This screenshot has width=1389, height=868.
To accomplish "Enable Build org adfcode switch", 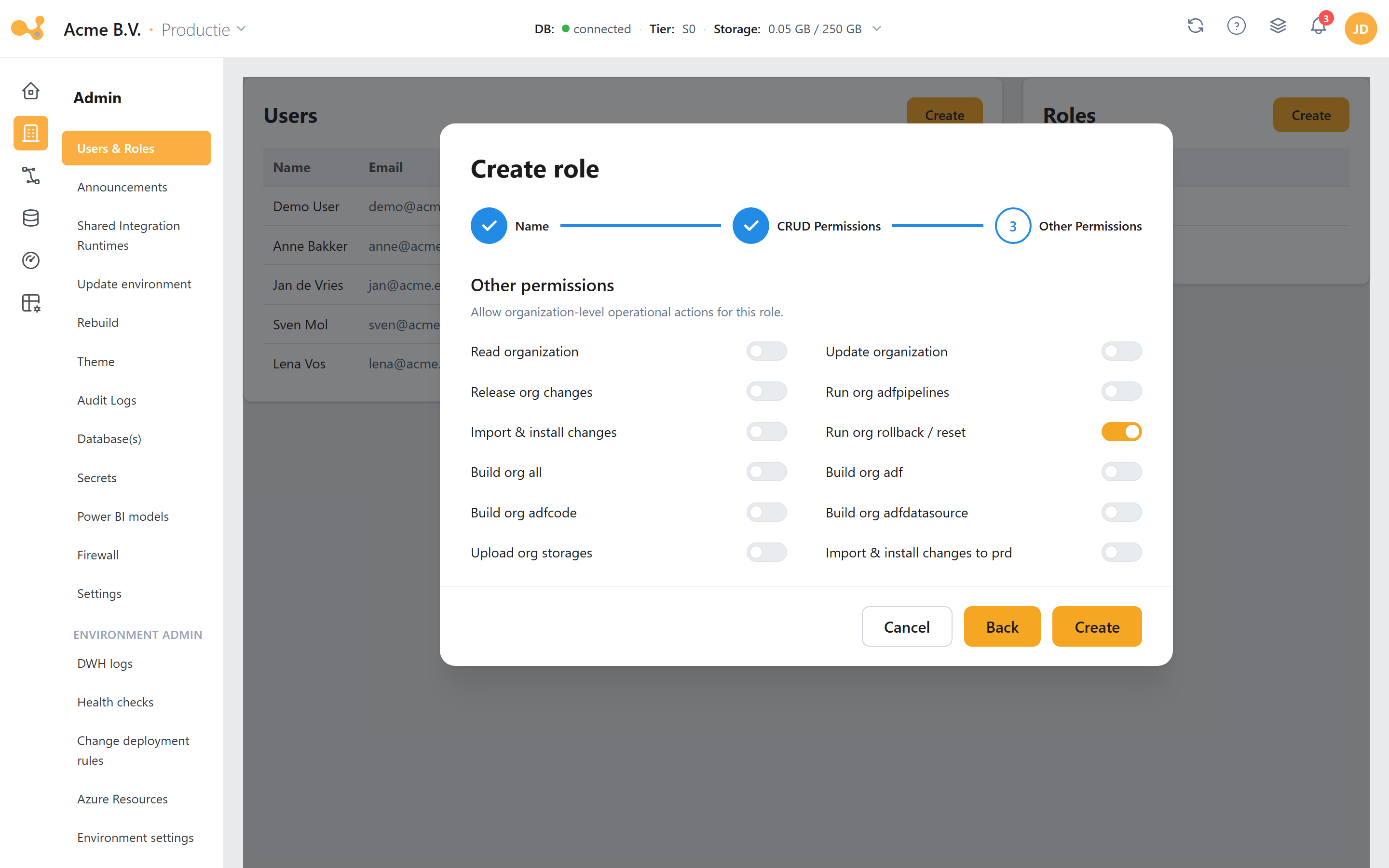I will [x=766, y=512].
